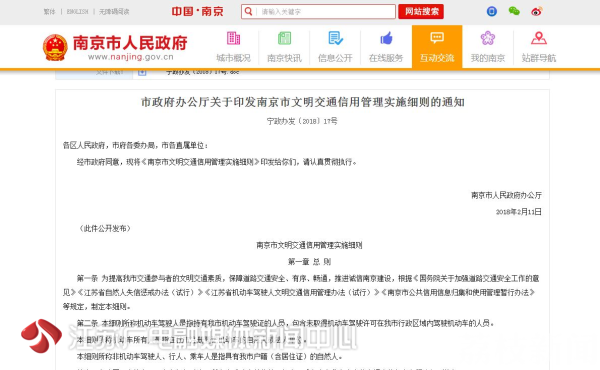Image resolution: width=600 pixels, height=370 pixels.
Task: Click the 站群导航 map pin icon
Action: point(539,38)
